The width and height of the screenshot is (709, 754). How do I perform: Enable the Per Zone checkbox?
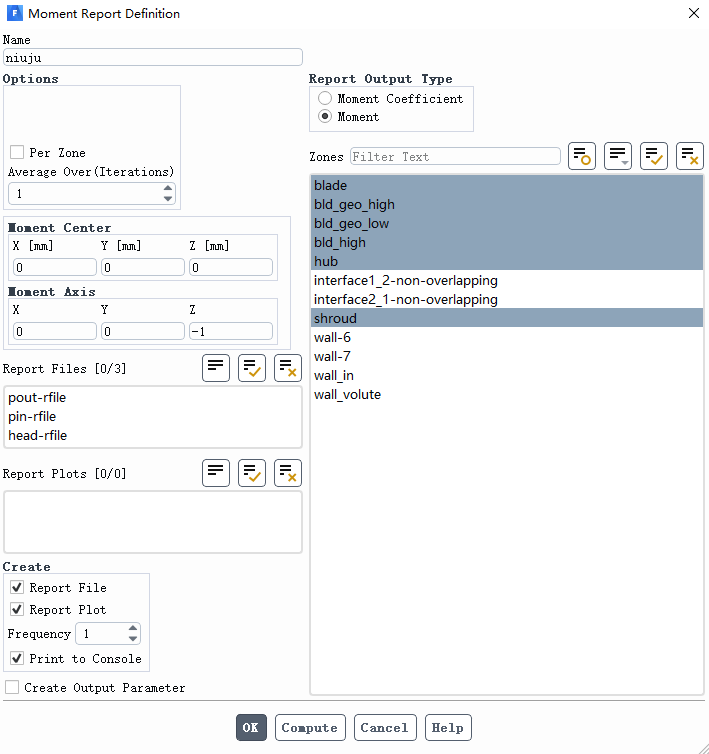[17, 153]
